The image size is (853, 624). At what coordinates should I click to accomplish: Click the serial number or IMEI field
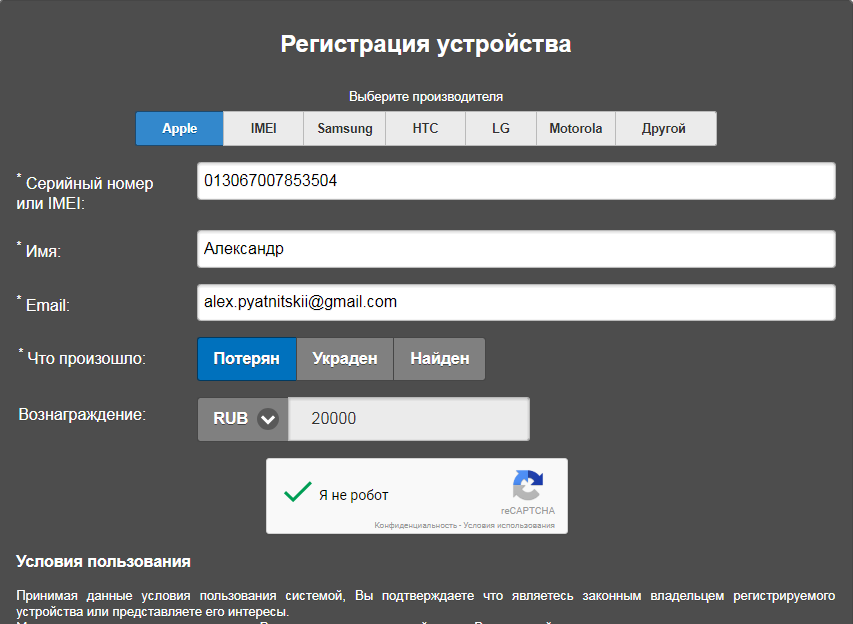coord(515,181)
